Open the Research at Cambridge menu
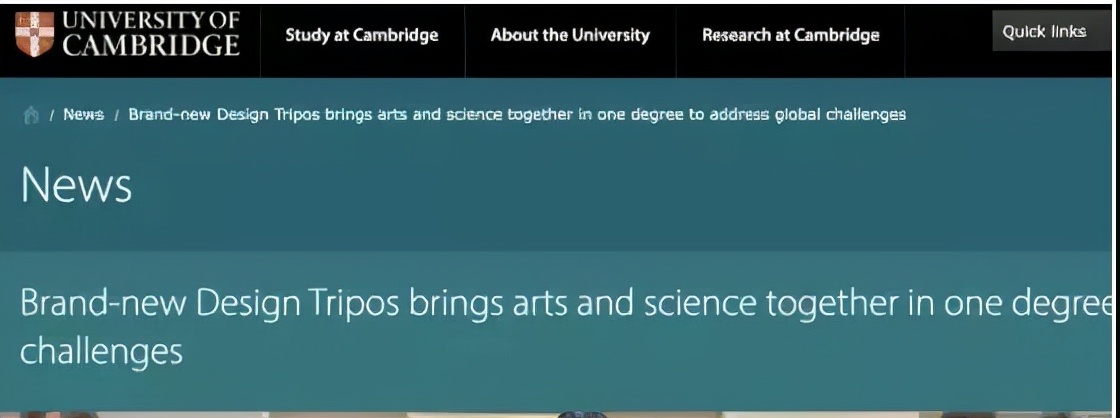This screenshot has height=418, width=1120. 791,35
